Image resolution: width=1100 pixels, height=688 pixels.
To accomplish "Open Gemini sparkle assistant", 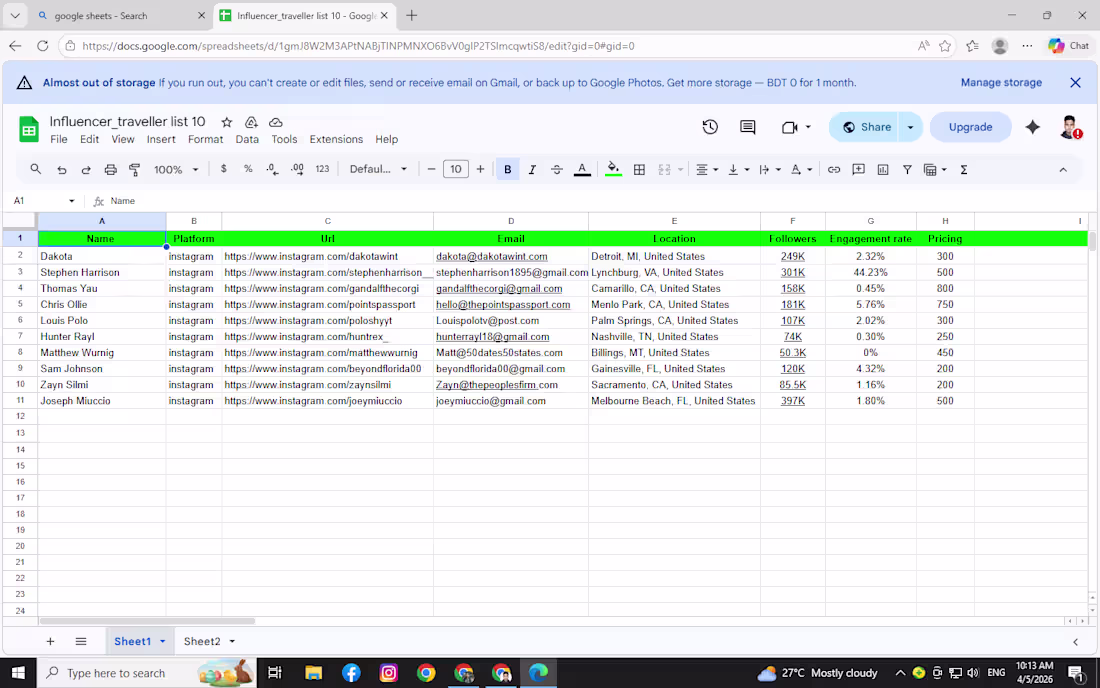I will pyautogui.click(x=1033, y=127).
